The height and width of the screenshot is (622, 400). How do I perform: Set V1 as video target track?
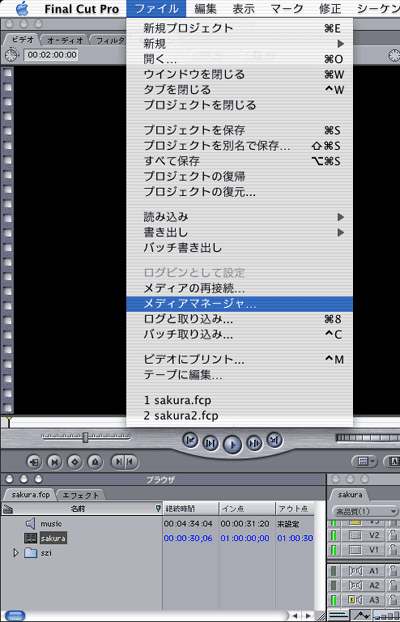[355, 550]
